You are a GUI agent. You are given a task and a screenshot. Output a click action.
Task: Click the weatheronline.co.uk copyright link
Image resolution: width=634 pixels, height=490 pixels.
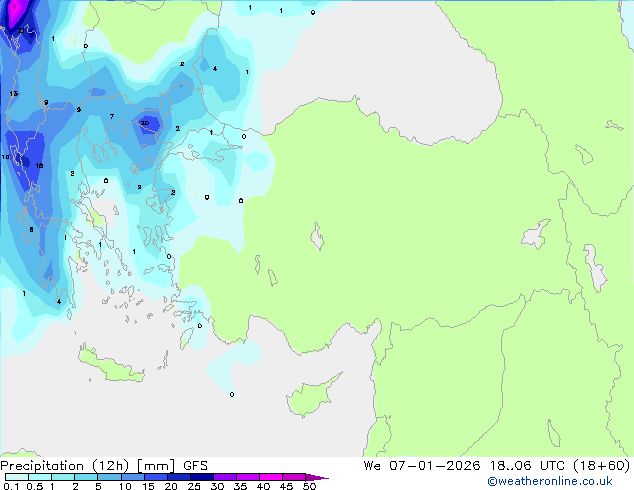550,481
